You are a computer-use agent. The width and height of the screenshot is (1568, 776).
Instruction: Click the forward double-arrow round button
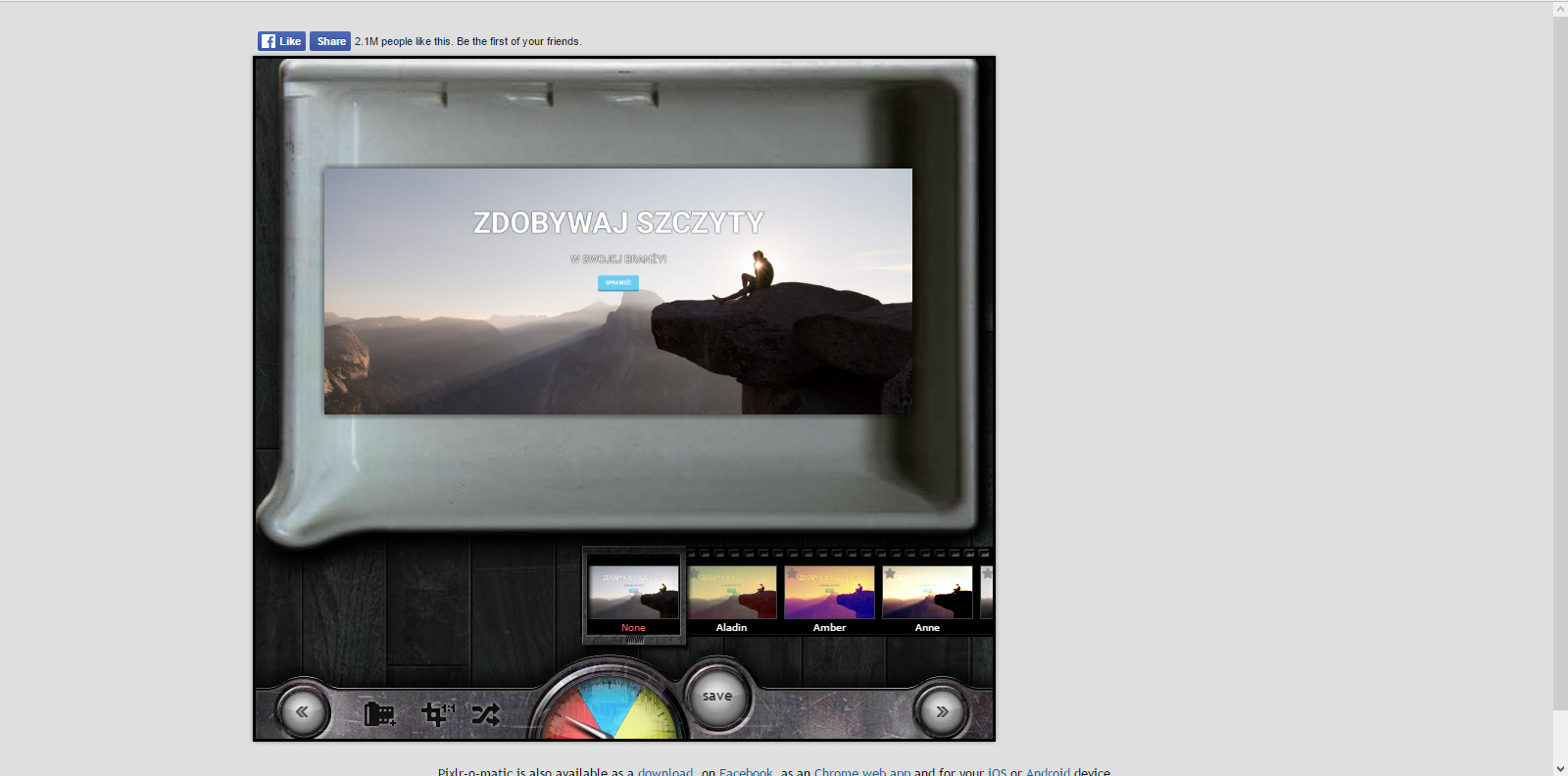tap(941, 711)
